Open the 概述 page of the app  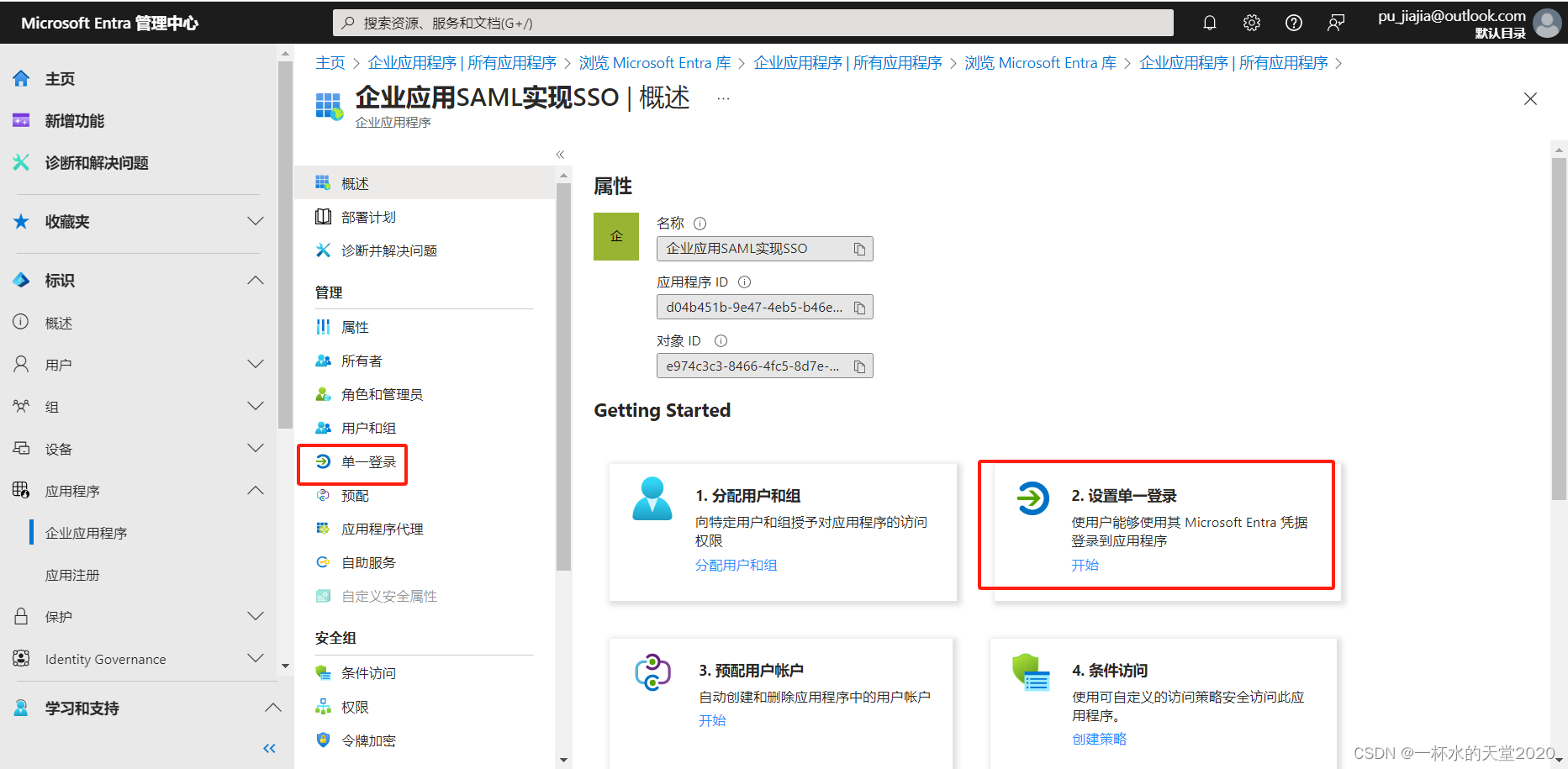point(354,182)
